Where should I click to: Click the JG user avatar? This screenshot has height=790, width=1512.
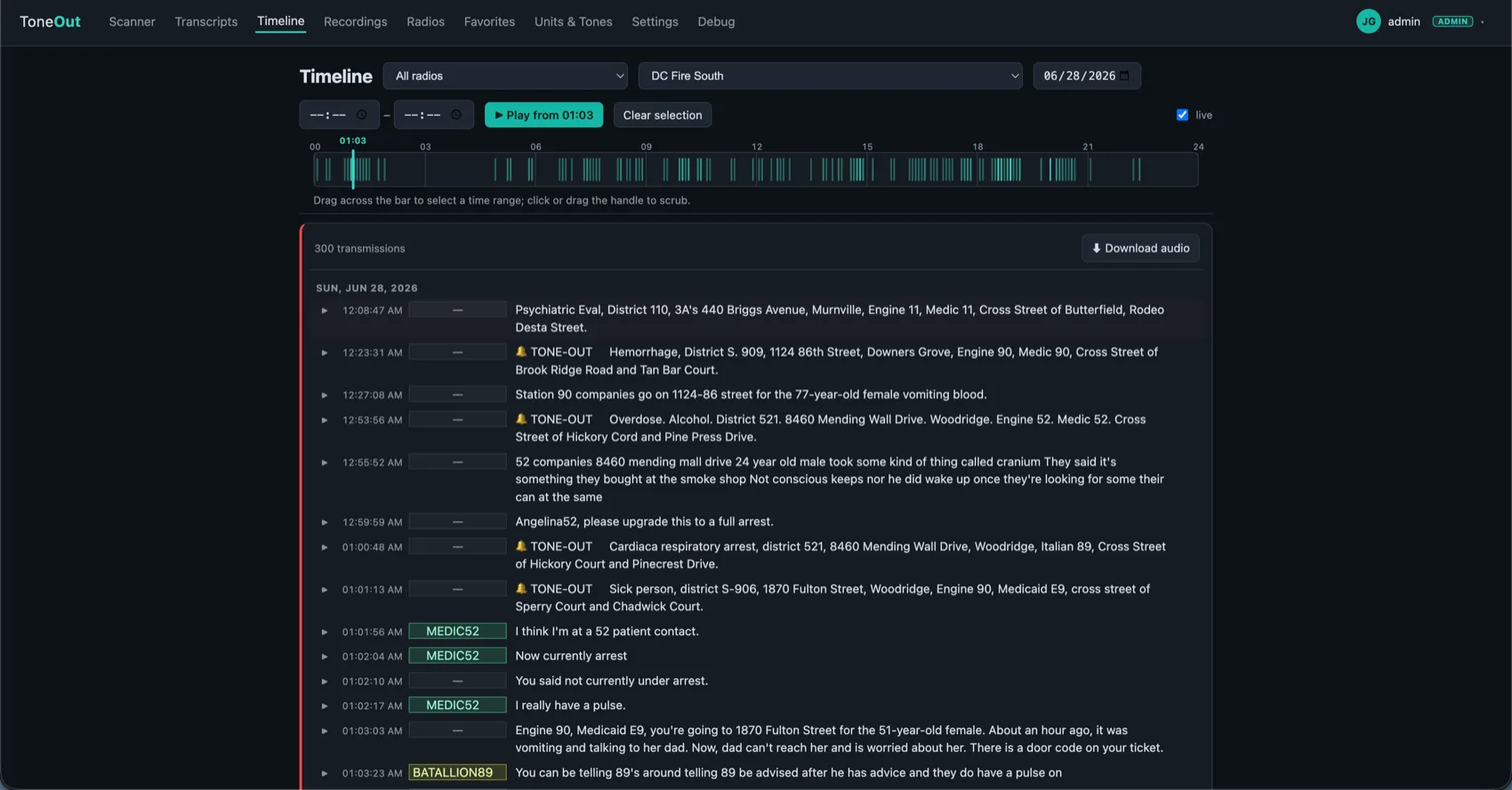tap(1368, 21)
